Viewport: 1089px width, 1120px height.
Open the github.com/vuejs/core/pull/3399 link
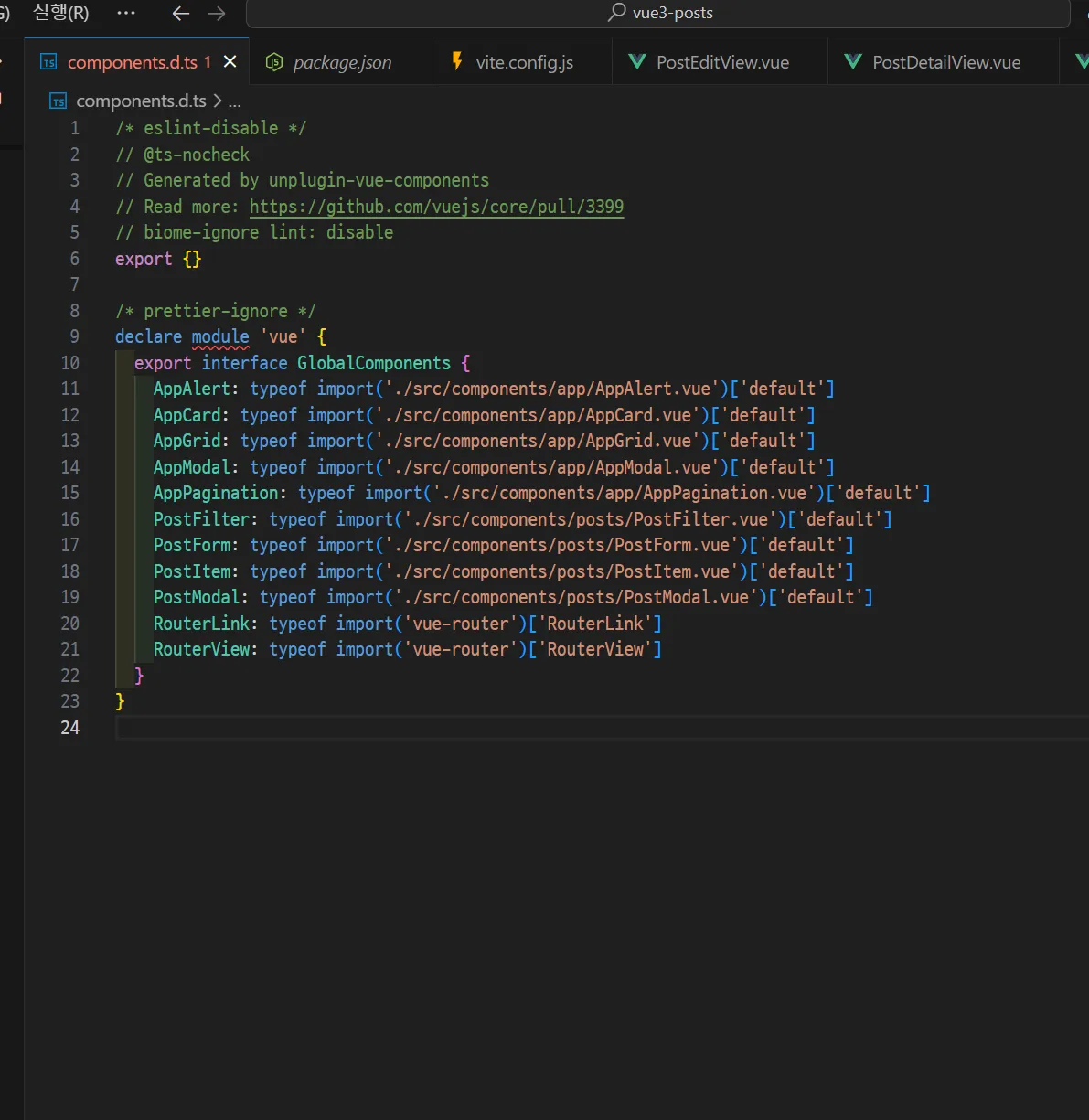pos(436,207)
